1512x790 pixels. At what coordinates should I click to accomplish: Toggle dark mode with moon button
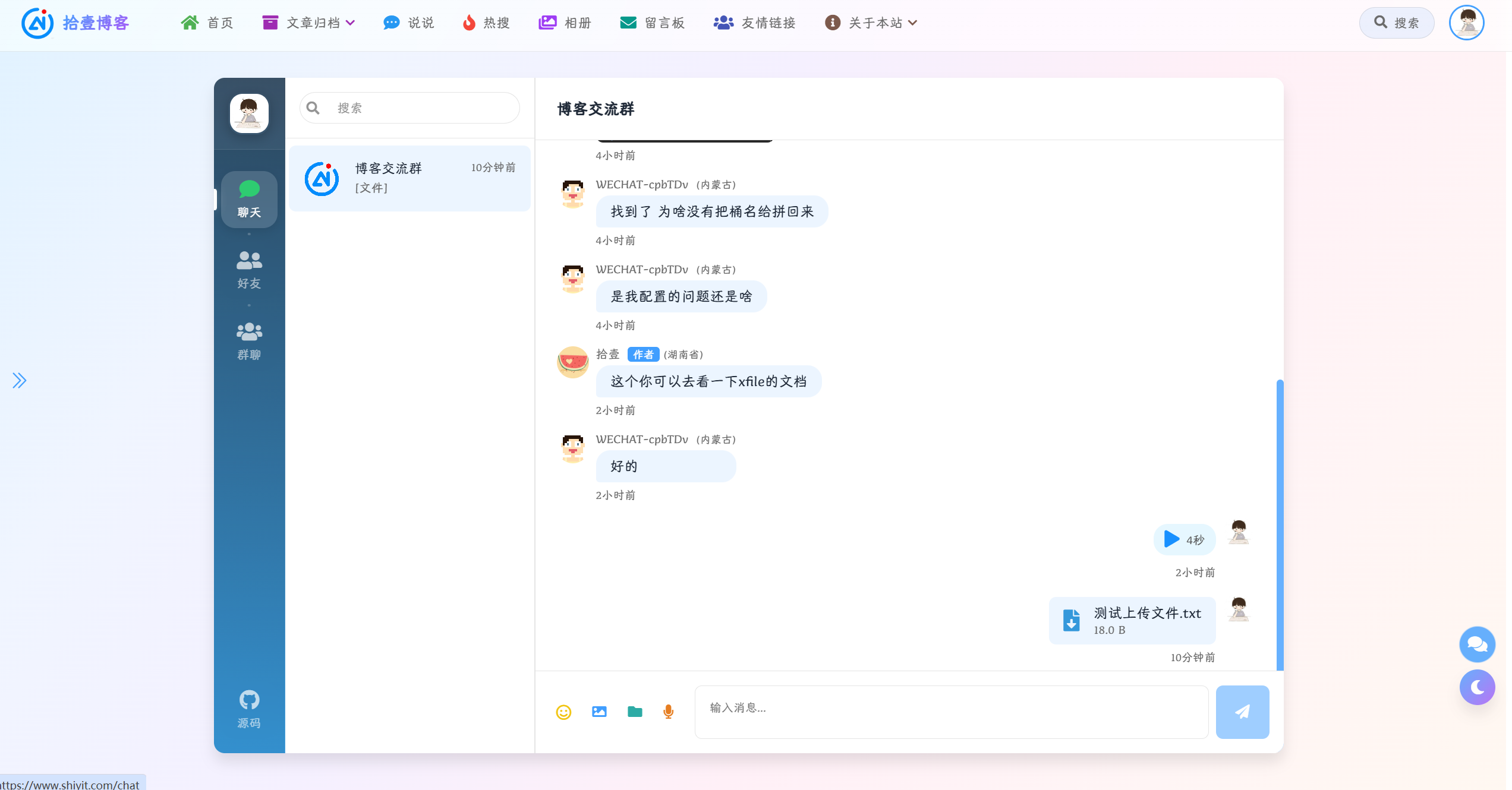[1477, 687]
